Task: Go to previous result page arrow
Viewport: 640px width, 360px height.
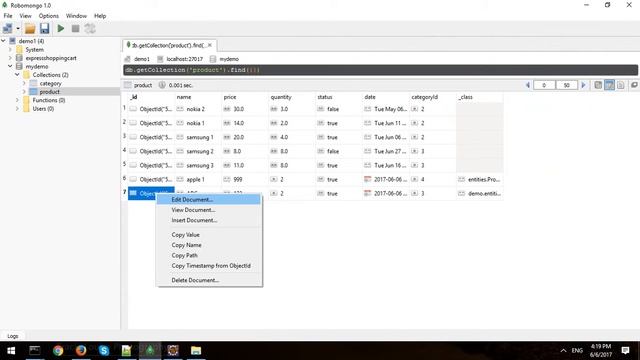Action: 528,85
